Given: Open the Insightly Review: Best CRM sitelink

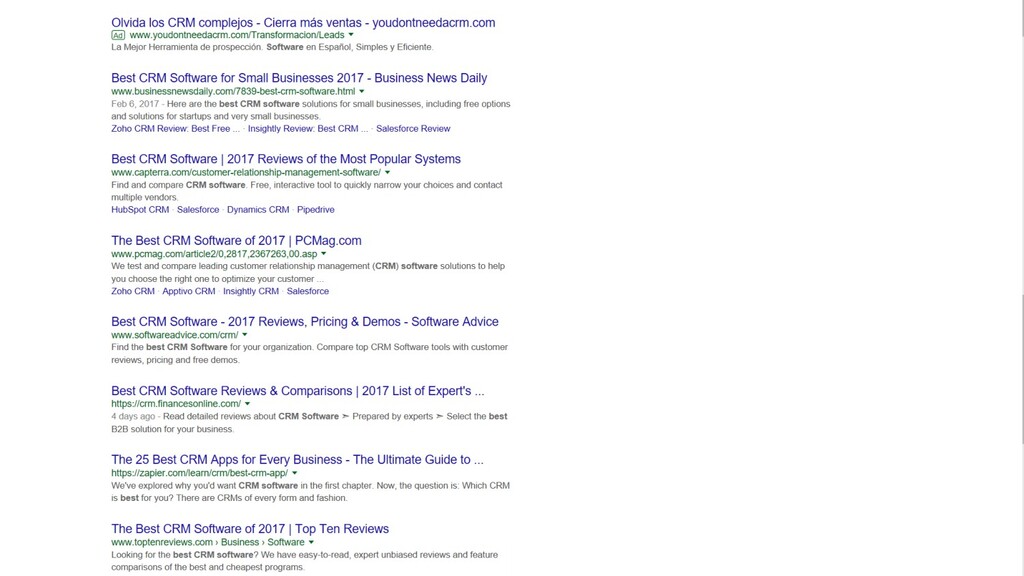Looking at the screenshot, I should tap(308, 129).
